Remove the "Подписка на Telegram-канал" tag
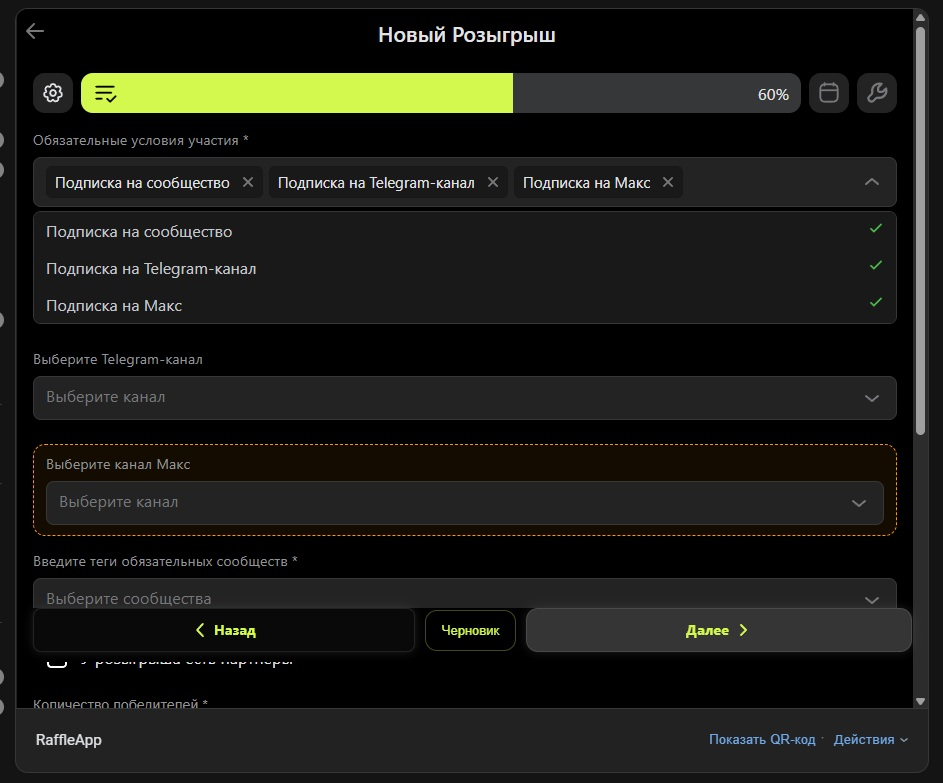 pos(492,182)
